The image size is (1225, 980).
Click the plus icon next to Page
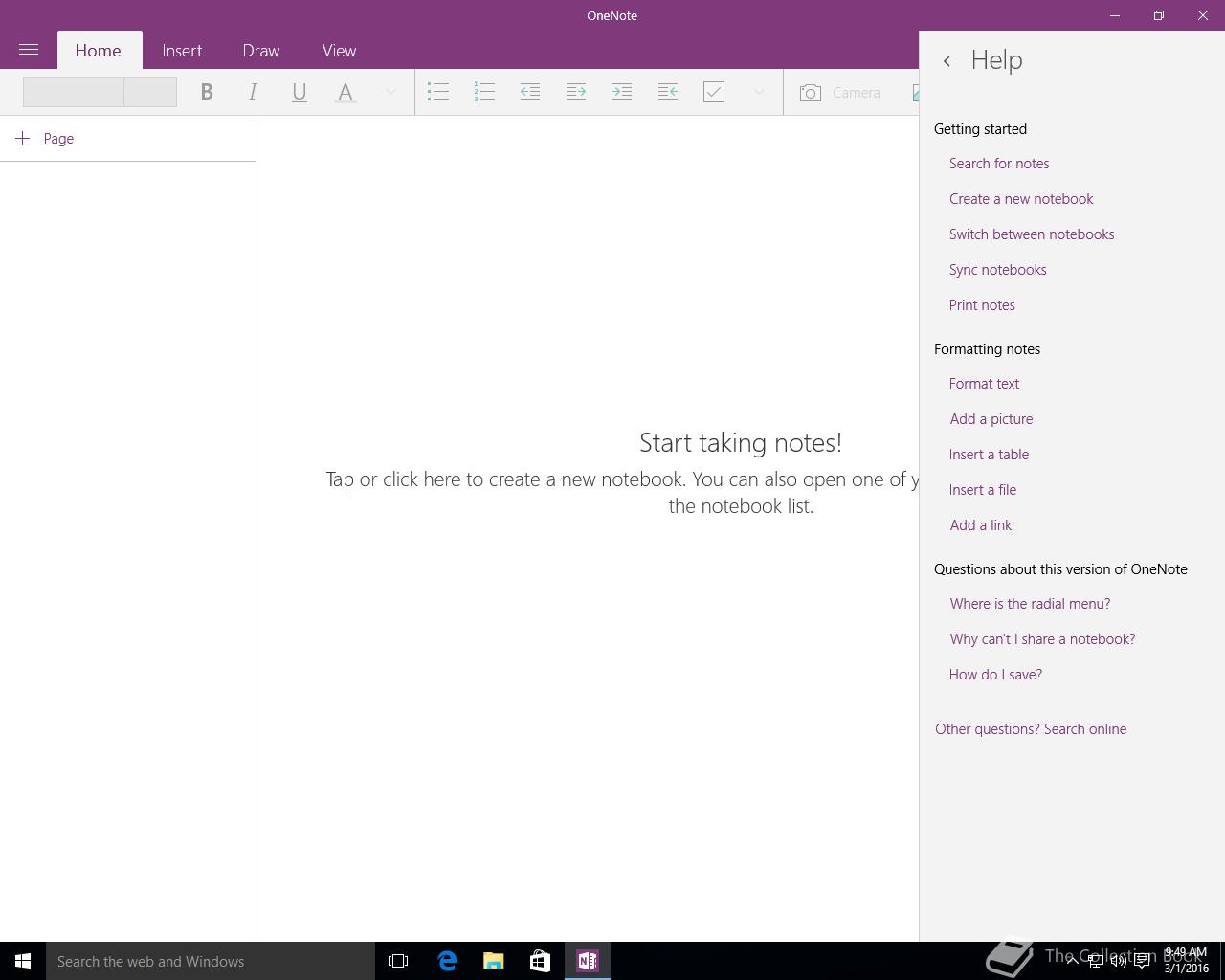click(x=23, y=139)
